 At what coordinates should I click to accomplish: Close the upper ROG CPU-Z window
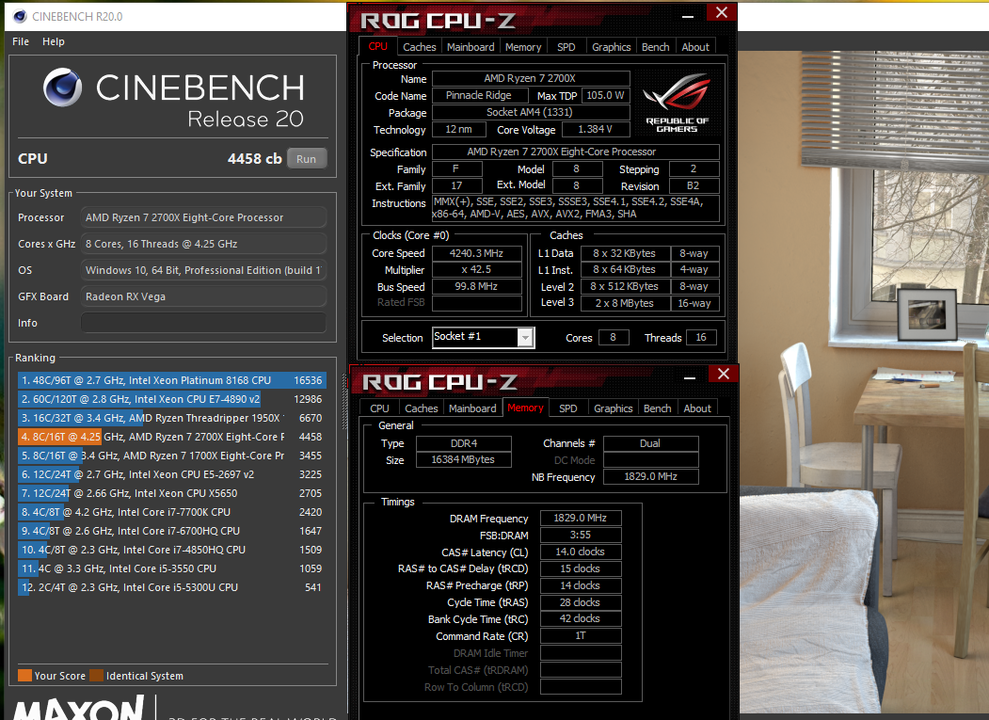(x=722, y=13)
